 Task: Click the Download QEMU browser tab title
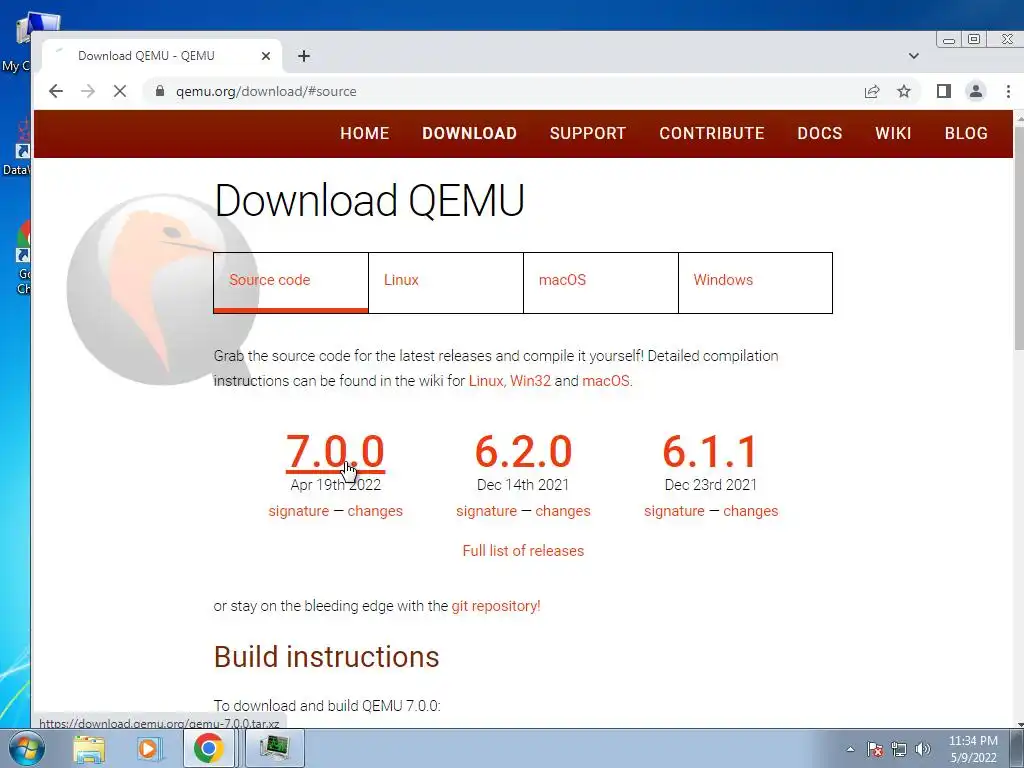(x=146, y=56)
